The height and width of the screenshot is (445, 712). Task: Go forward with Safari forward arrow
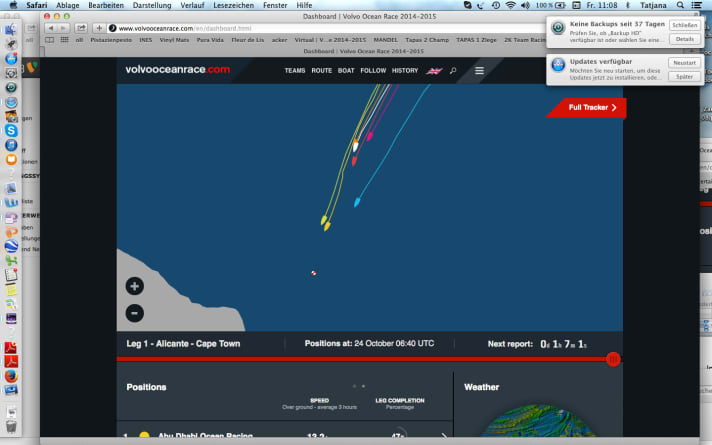click(x=63, y=28)
